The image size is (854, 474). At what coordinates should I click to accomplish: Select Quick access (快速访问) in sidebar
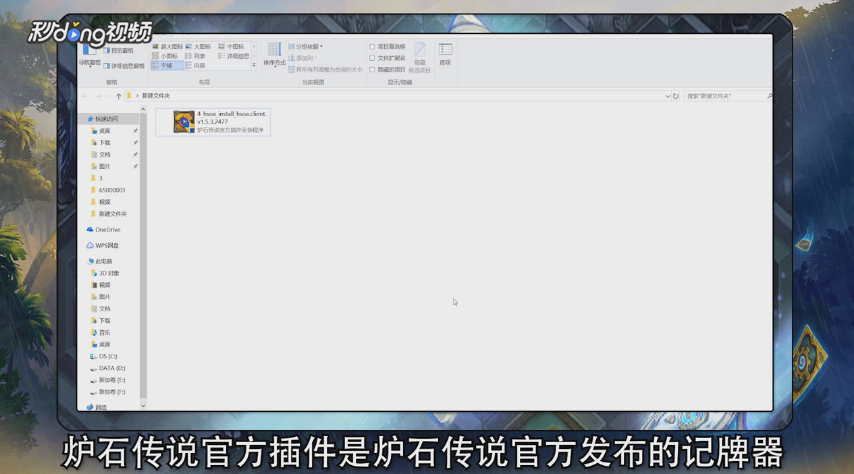click(x=106, y=119)
